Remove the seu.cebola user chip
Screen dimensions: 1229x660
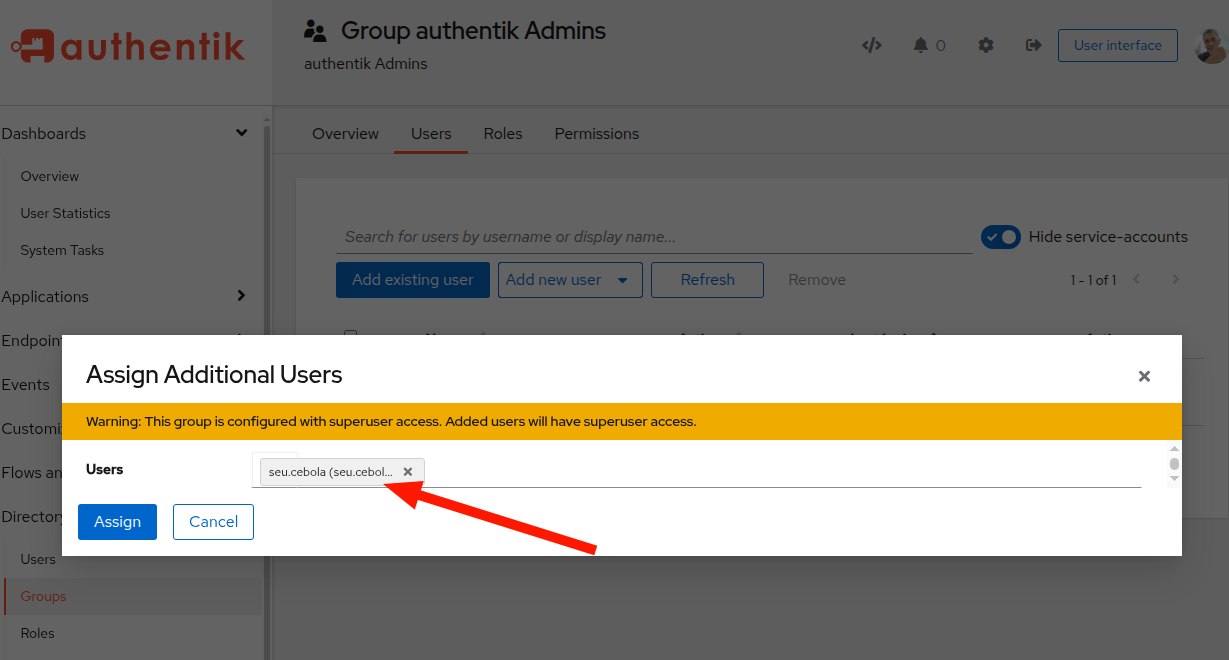(x=408, y=471)
